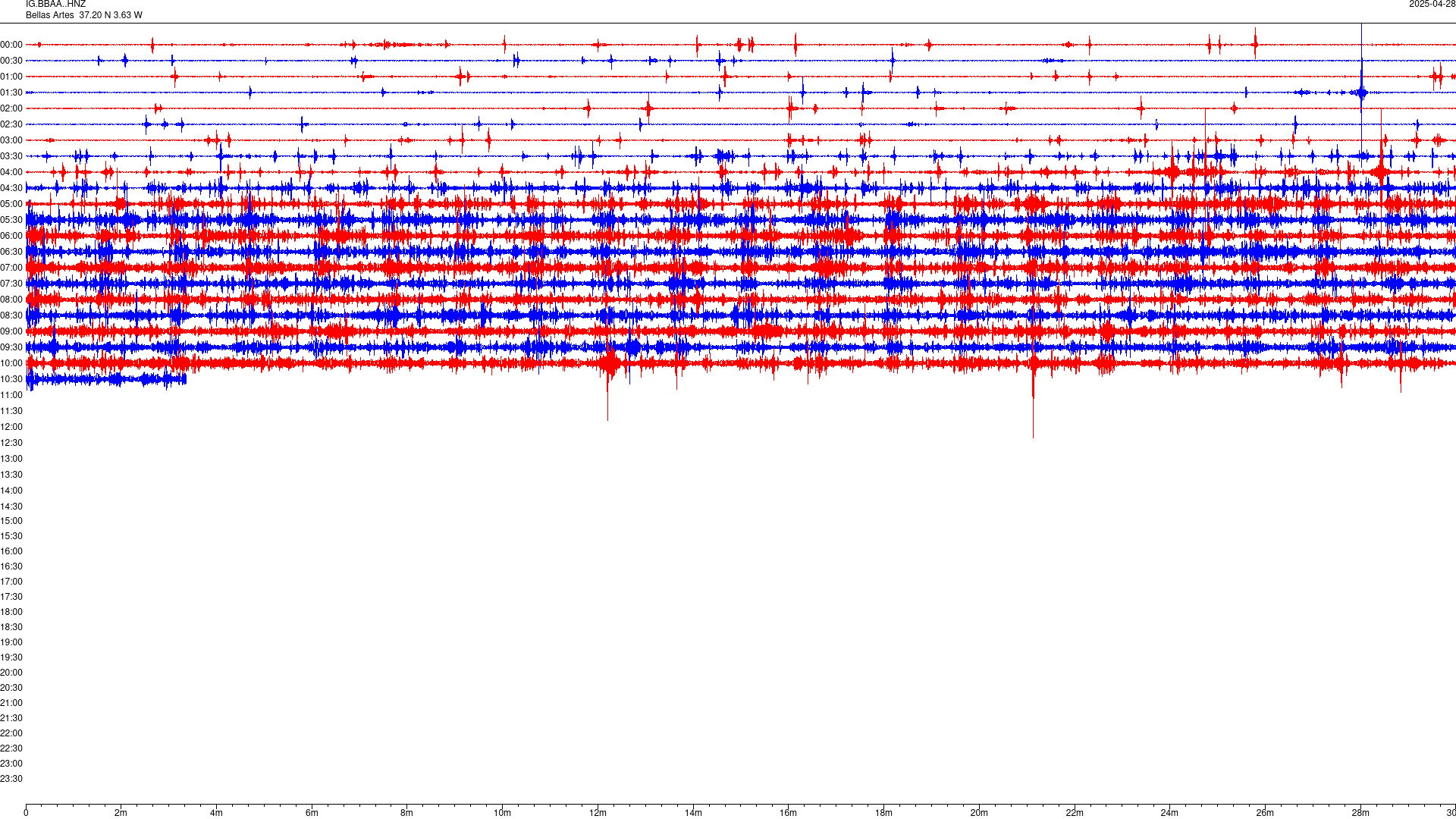This screenshot has height=819, width=1456.
Task: Select the 21:00 time row label
Action: pyautogui.click(x=11, y=703)
